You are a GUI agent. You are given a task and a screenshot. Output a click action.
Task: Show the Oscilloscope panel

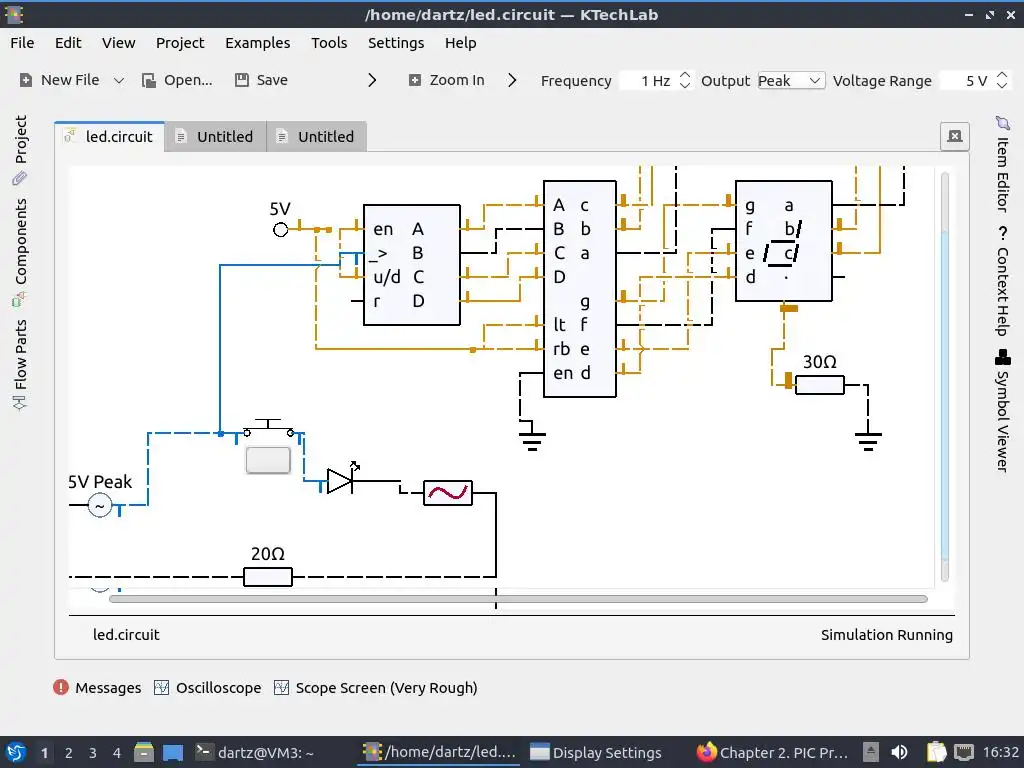[208, 688]
